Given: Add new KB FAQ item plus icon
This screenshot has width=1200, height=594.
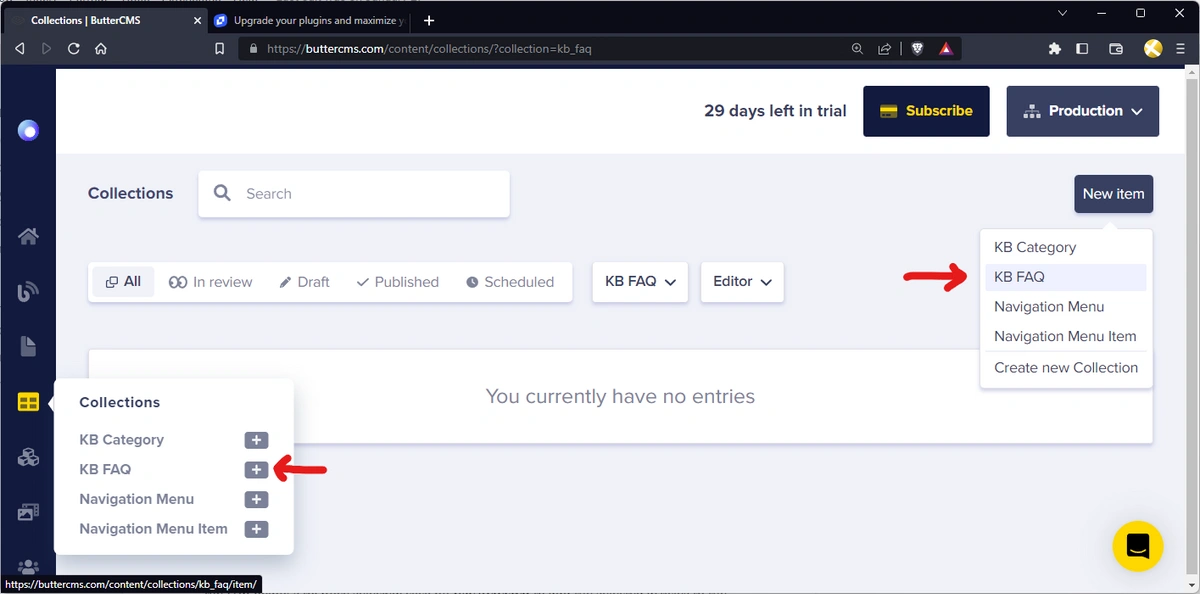Looking at the screenshot, I should (x=256, y=470).
